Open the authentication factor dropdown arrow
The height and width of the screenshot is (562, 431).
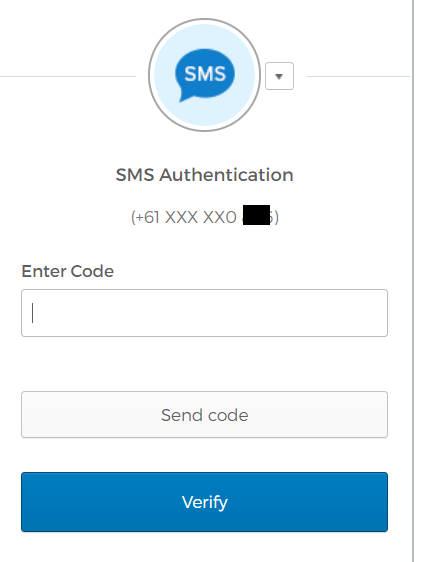pyautogui.click(x=279, y=76)
